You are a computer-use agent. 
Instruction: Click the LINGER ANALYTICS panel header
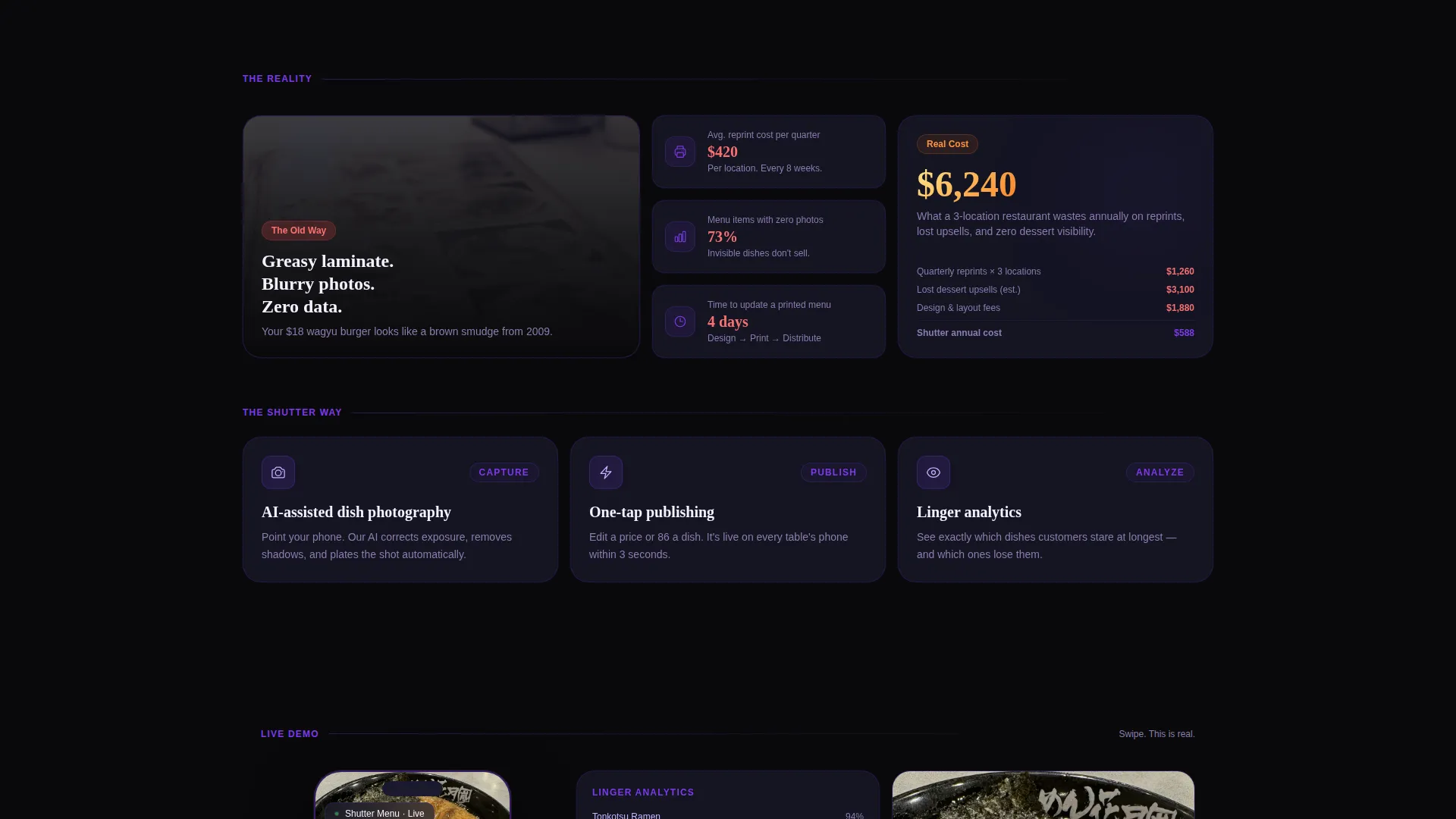pos(643,792)
